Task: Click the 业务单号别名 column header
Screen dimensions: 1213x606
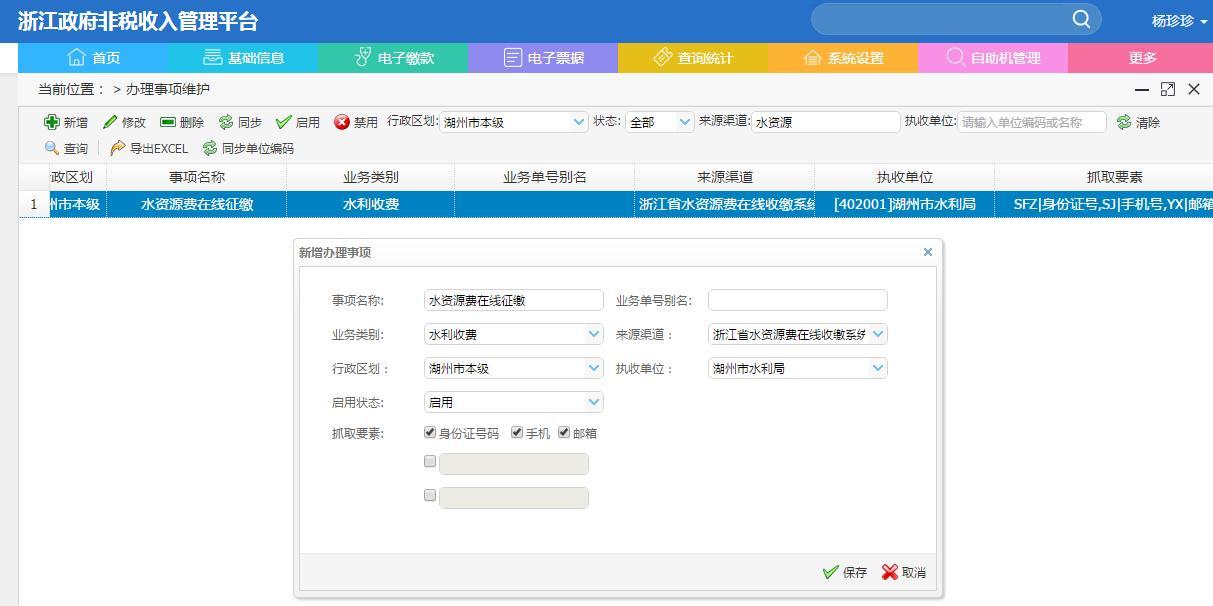Action: (544, 177)
